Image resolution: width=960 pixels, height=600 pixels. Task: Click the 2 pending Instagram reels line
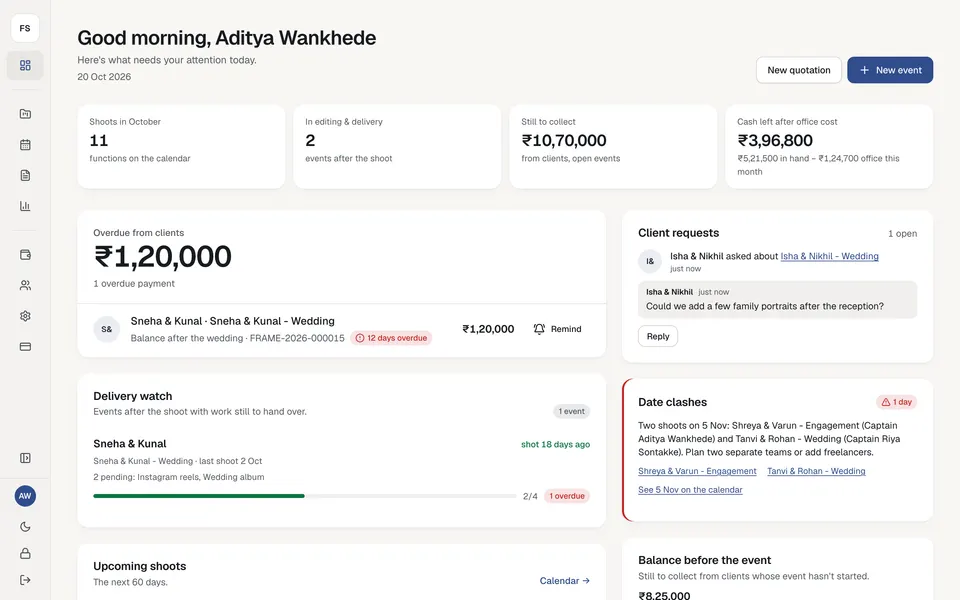pos(179,477)
